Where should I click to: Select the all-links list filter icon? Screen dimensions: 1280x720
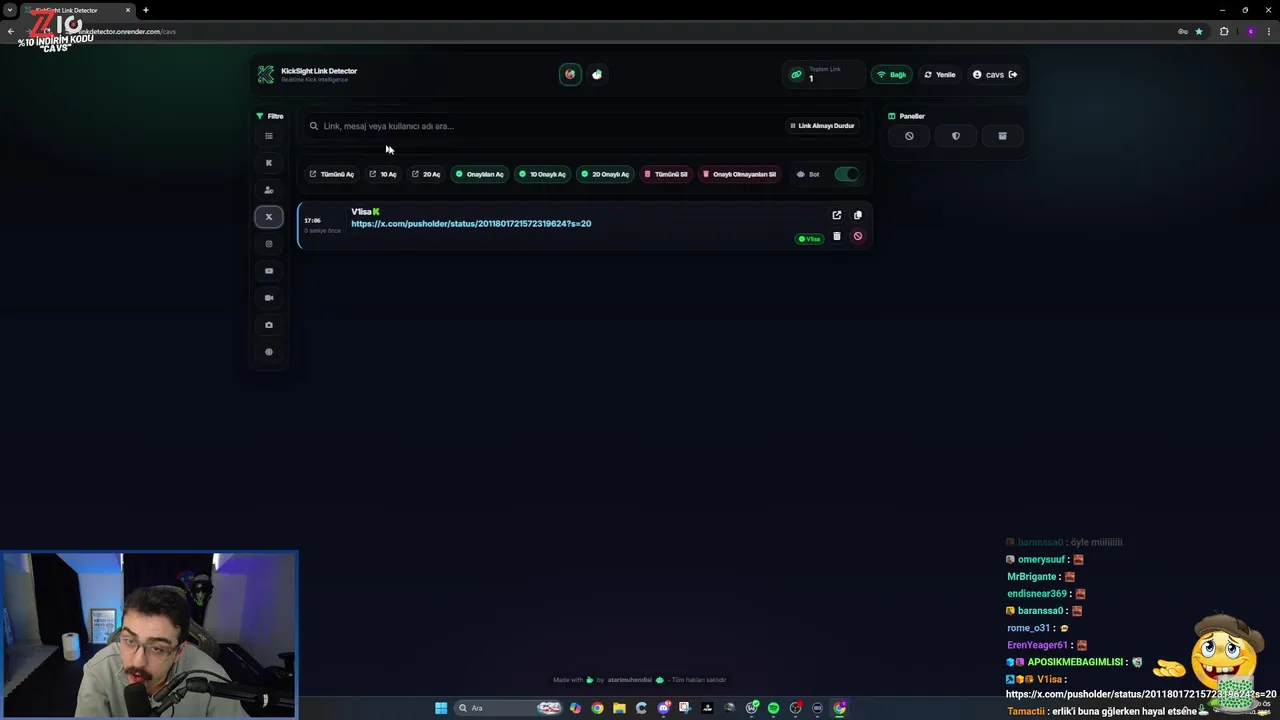click(x=268, y=136)
